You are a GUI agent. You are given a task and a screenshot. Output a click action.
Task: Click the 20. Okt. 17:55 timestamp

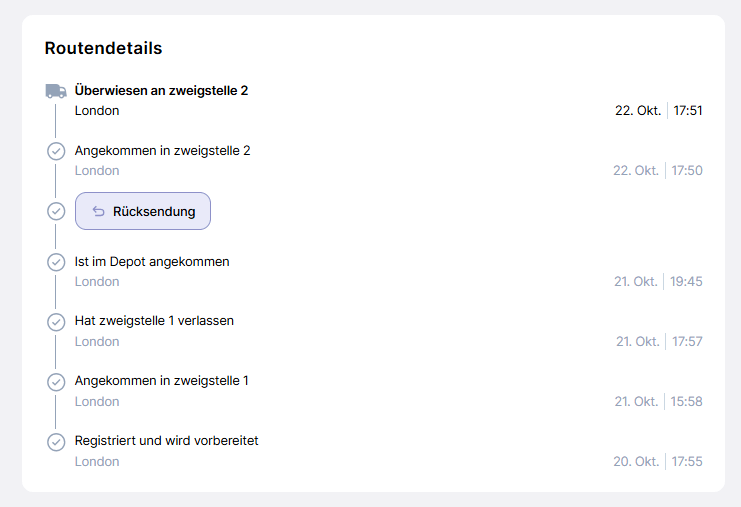[658, 462]
